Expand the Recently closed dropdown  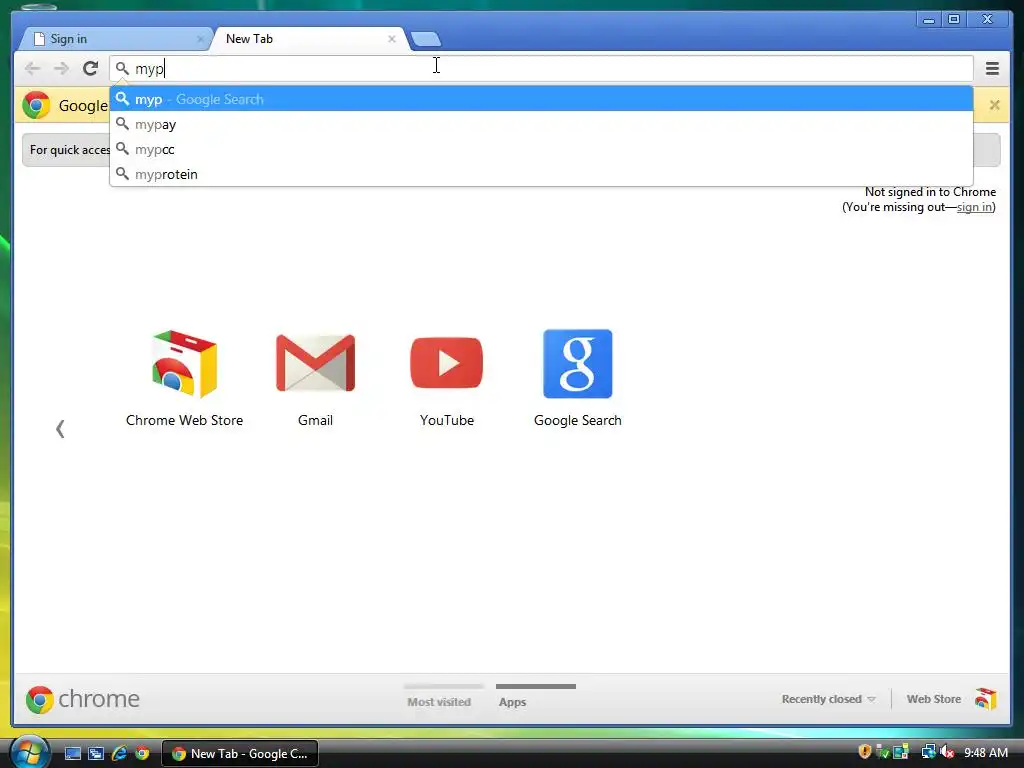(x=828, y=699)
